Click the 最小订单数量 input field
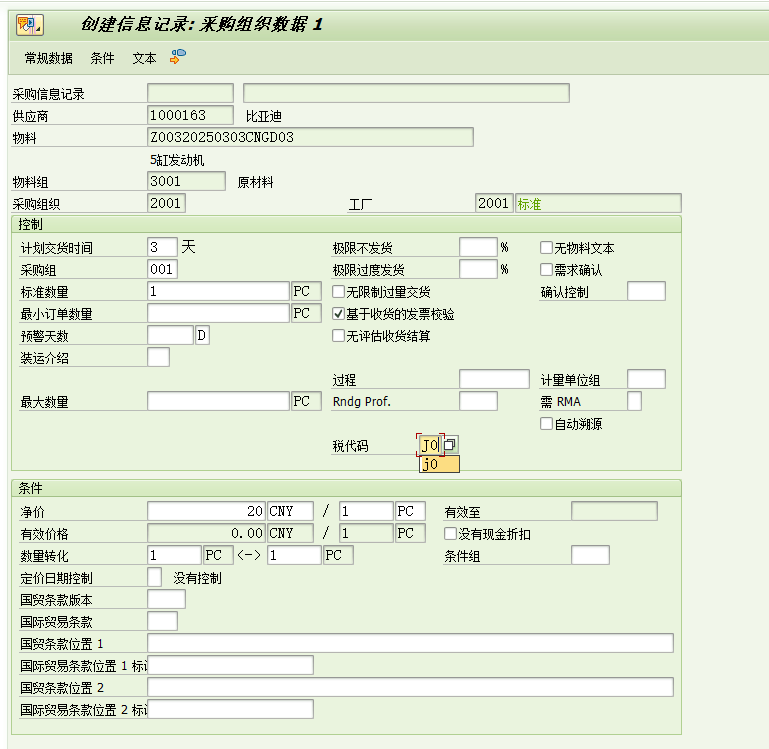 (217, 314)
